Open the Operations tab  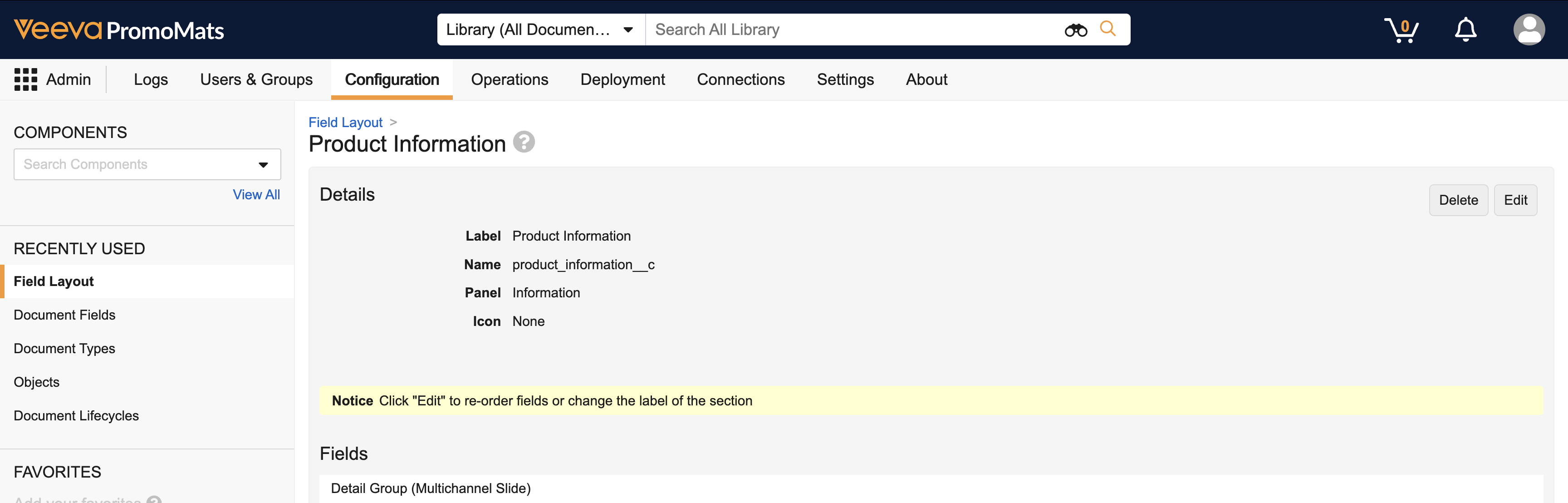coord(510,80)
